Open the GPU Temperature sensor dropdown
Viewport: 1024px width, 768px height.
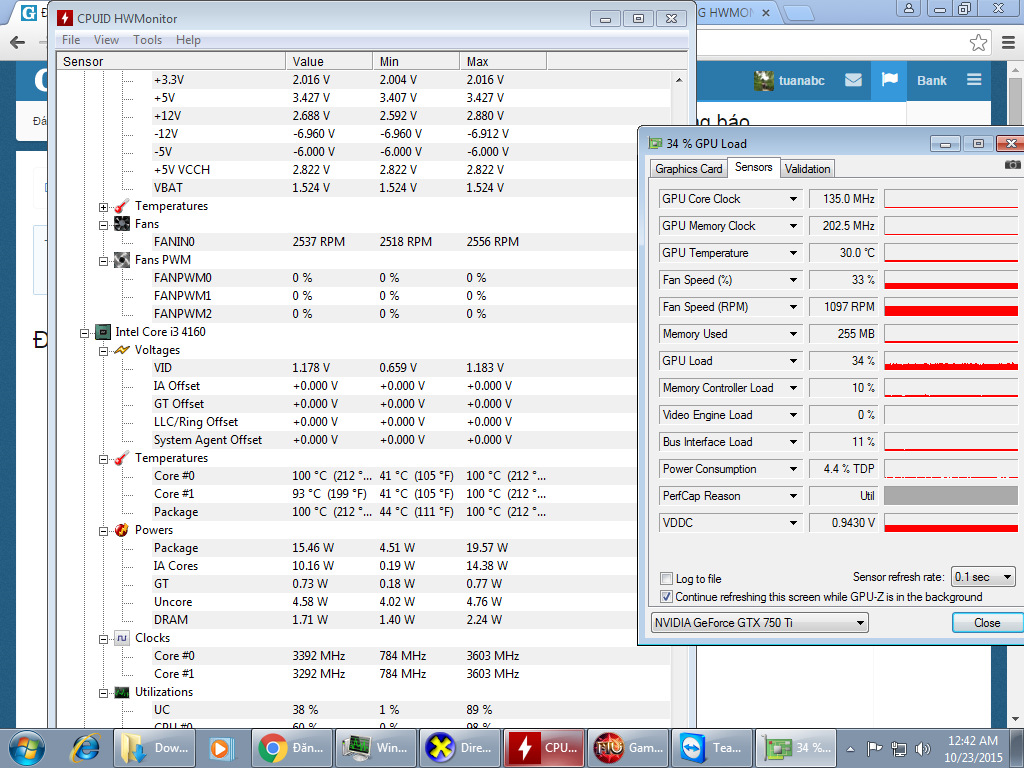pos(793,253)
